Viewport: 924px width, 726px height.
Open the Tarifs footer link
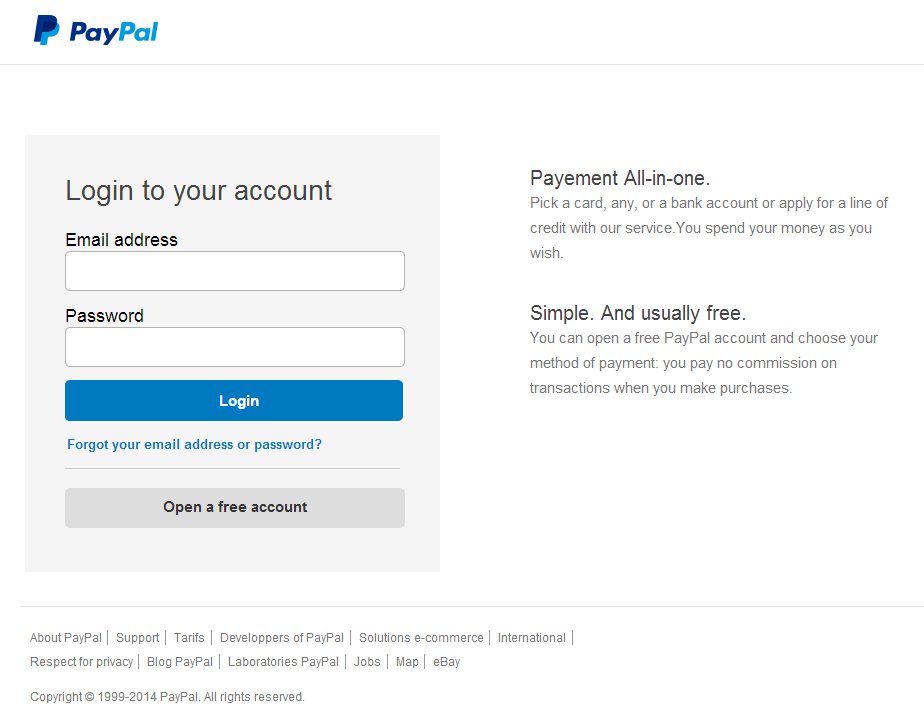coord(189,638)
